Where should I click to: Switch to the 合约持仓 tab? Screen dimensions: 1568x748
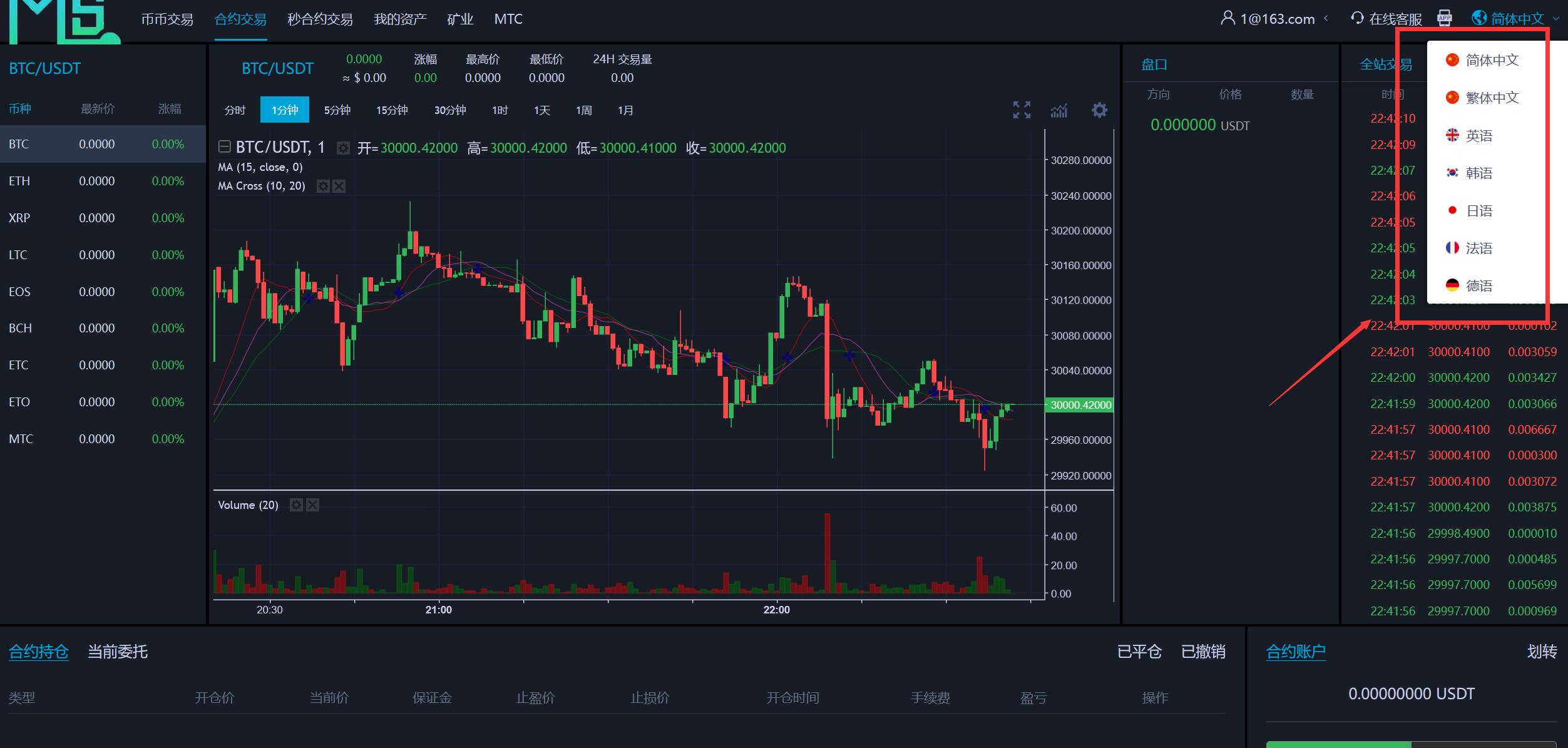pos(39,652)
